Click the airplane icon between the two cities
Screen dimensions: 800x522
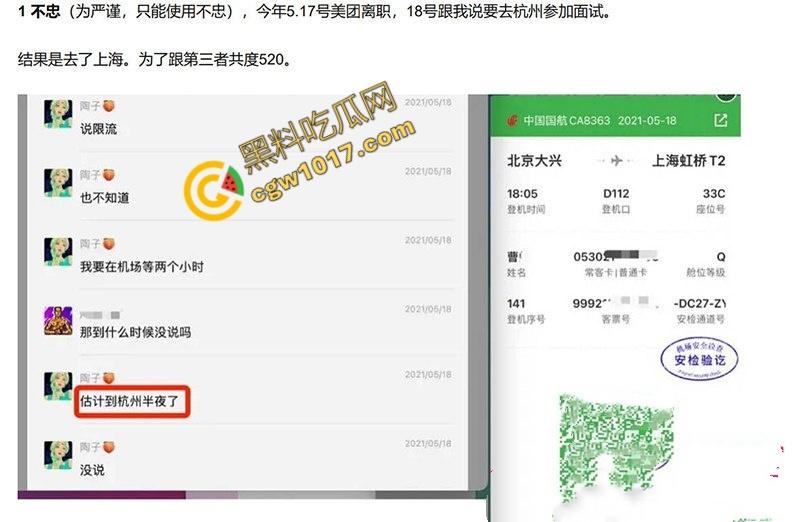[x=614, y=160]
